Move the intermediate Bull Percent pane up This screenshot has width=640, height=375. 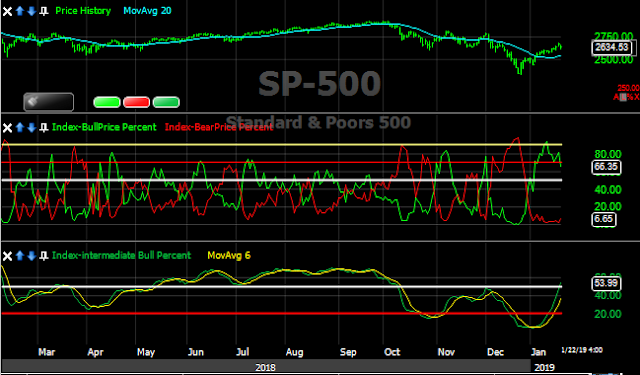click(20, 256)
